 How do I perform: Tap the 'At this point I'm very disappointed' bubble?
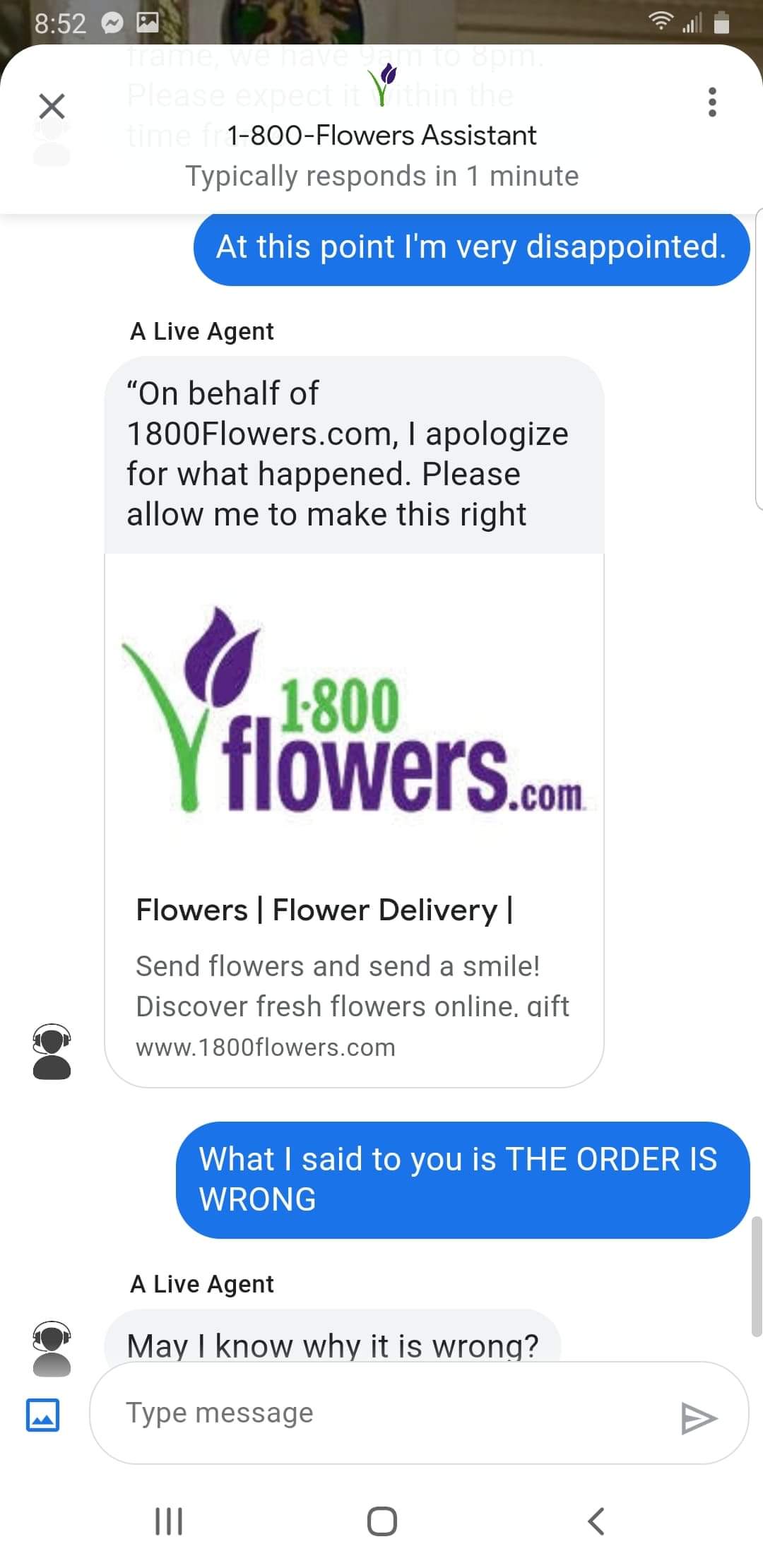(471, 248)
